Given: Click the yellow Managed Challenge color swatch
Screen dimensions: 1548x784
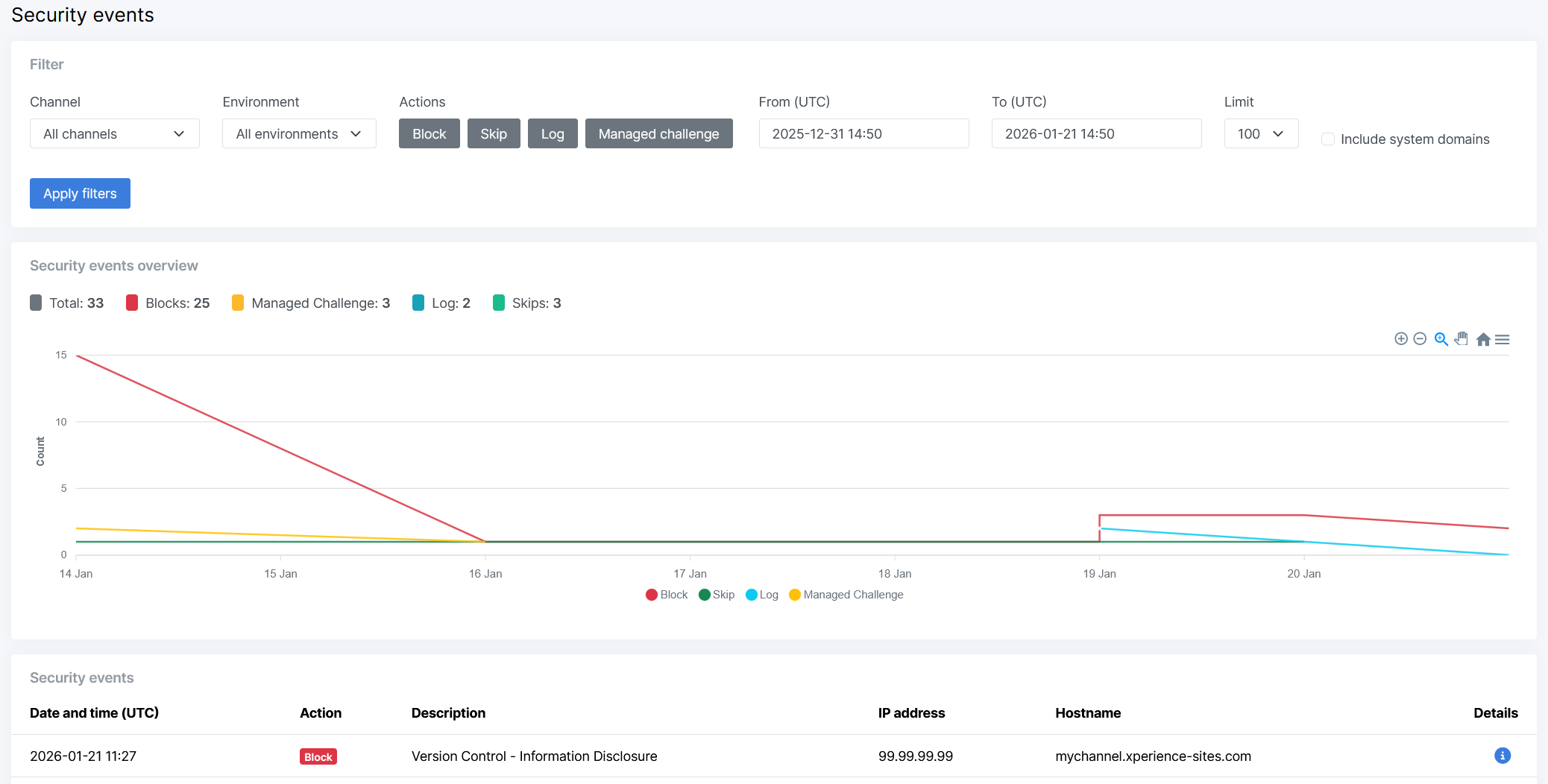Looking at the screenshot, I should click(x=237, y=303).
